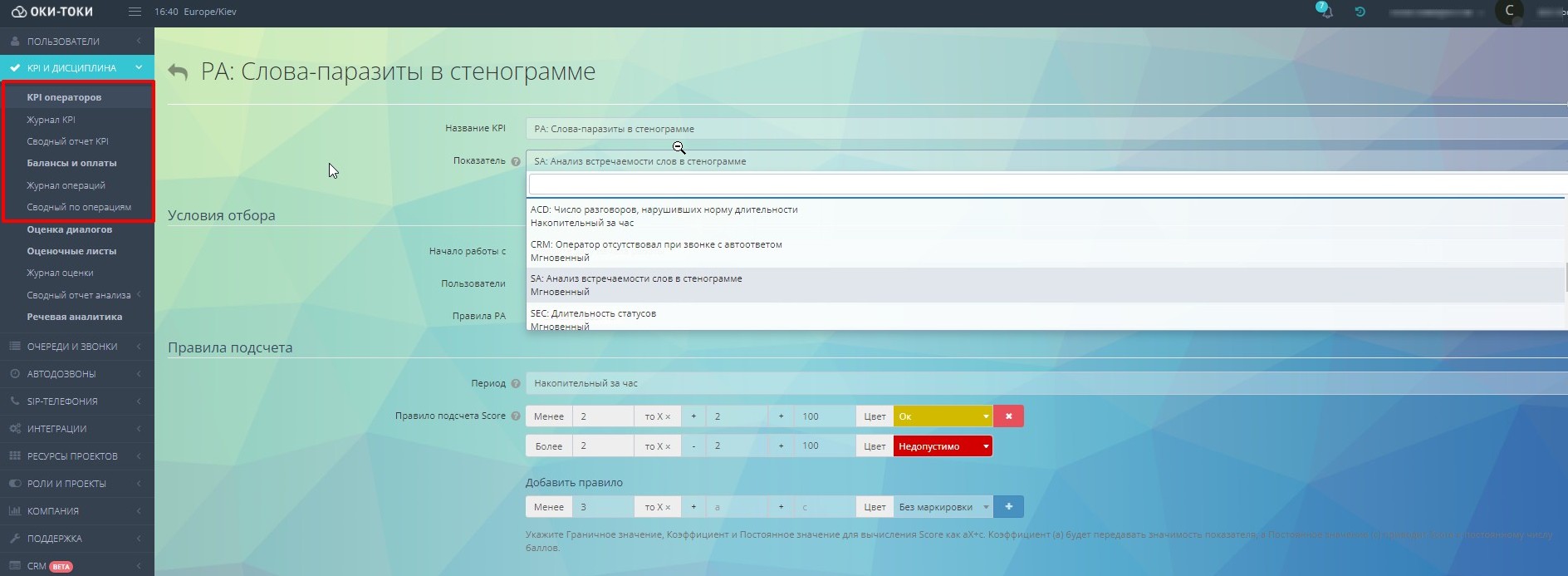Click the Ресурсы проектов grid icon
Image resolution: width=1568 pixels, height=576 pixels.
(x=15, y=455)
